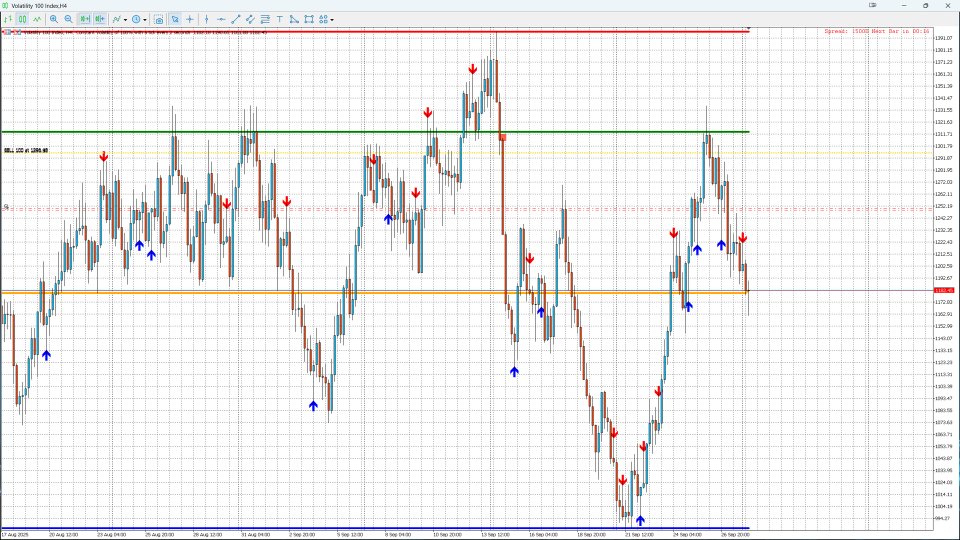Viewport: 960px width, 540px height.
Task: Take a chart screenshot with camera icon
Action: click(159, 20)
